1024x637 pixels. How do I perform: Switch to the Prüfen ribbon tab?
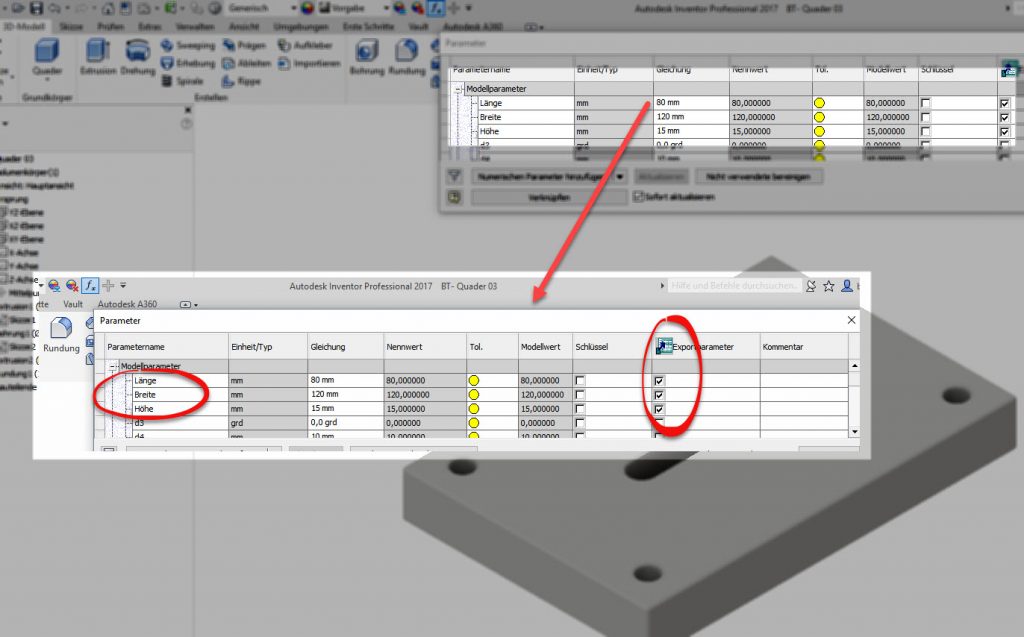110,26
